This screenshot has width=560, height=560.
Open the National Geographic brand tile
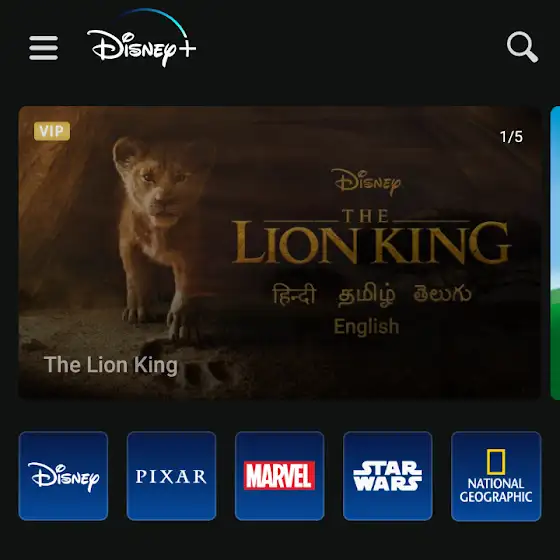[x=496, y=476]
